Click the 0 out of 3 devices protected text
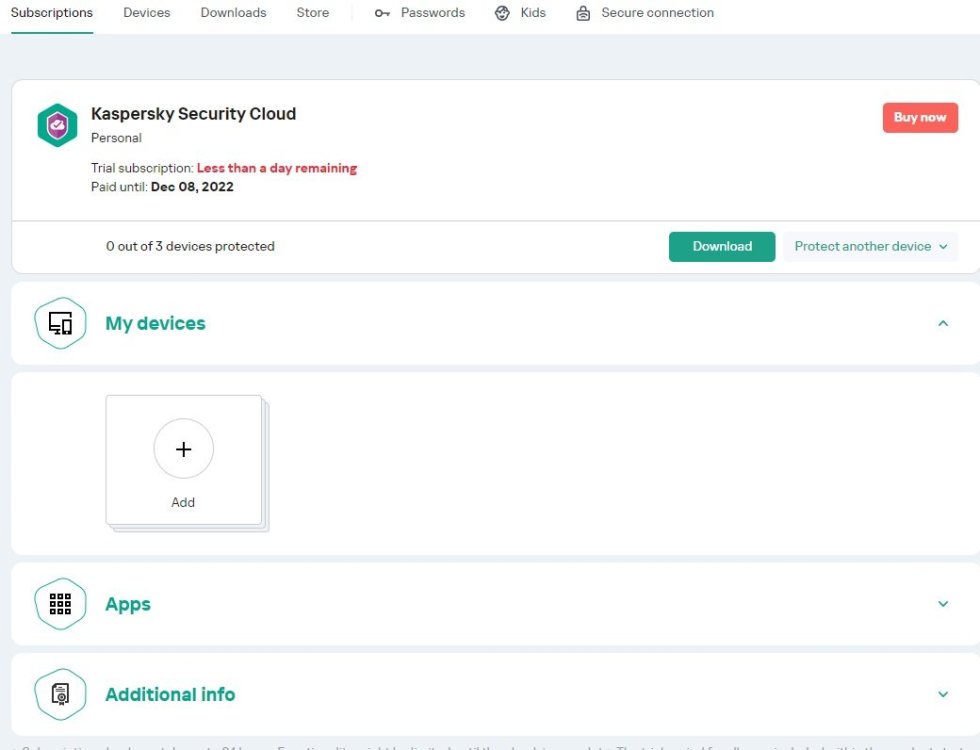Viewport: 980px width, 750px height. [190, 246]
